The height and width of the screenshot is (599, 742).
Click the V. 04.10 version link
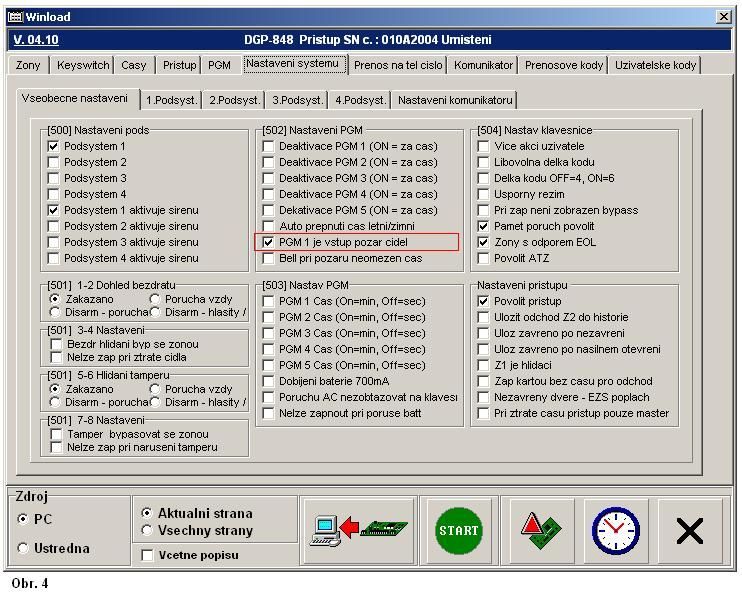pyautogui.click(x=36, y=40)
